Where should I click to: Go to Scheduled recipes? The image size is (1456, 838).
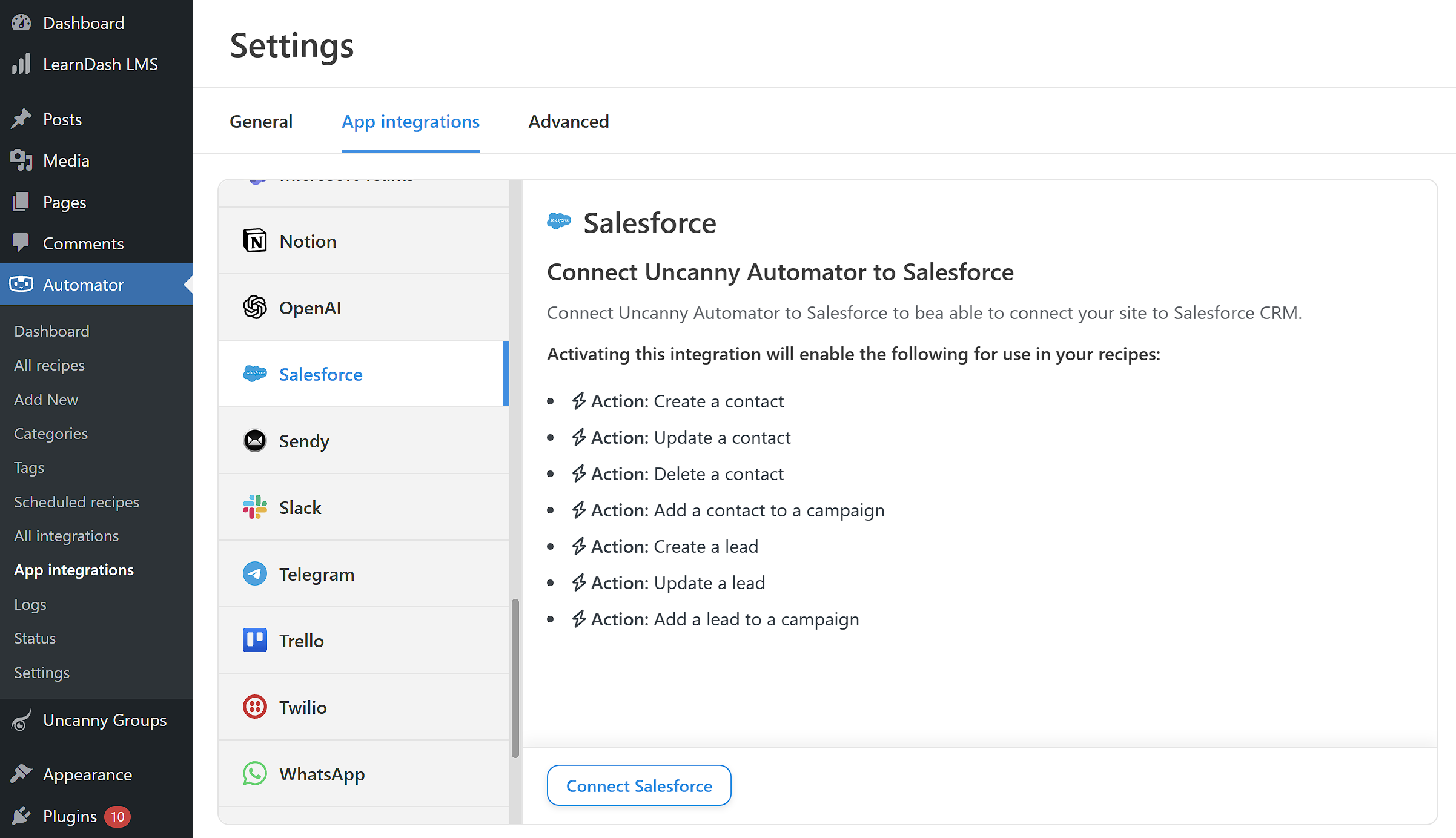pyautogui.click(x=76, y=503)
